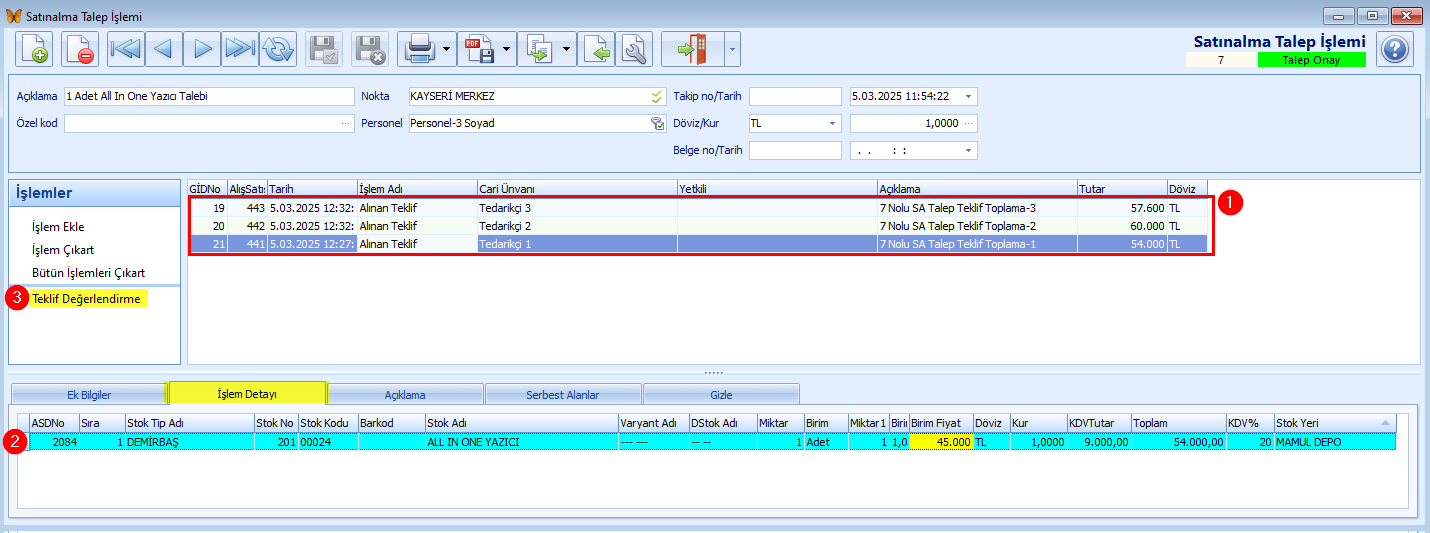Click the green Talep Onay status label
Image resolution: width=1430 pixels, height=533 pixels.
pyautogui.click(x=1311, y=60)
